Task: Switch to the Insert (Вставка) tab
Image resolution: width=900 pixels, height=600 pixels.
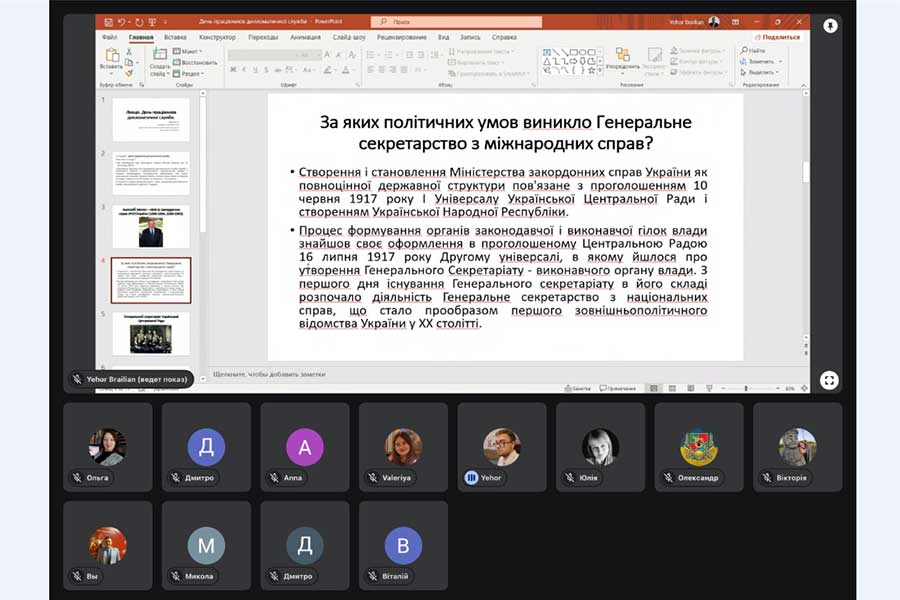Action: 175,37
